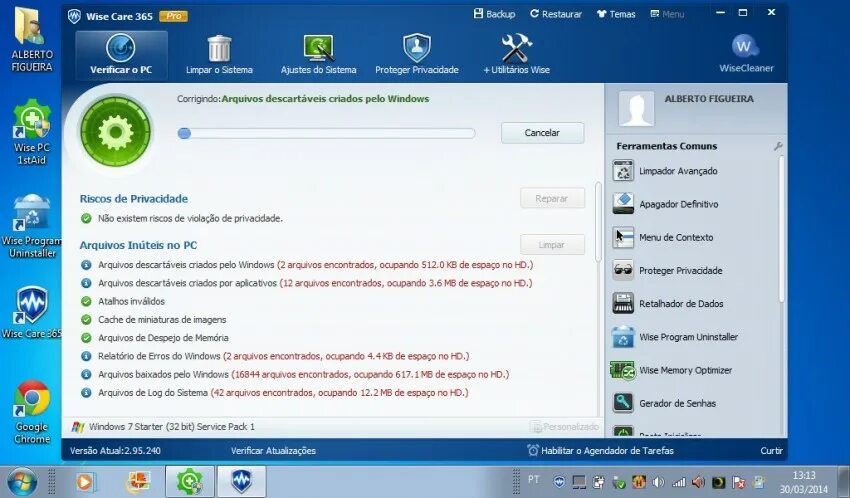
Task: Select the Atalhos inválidos row
Action: 123,301
